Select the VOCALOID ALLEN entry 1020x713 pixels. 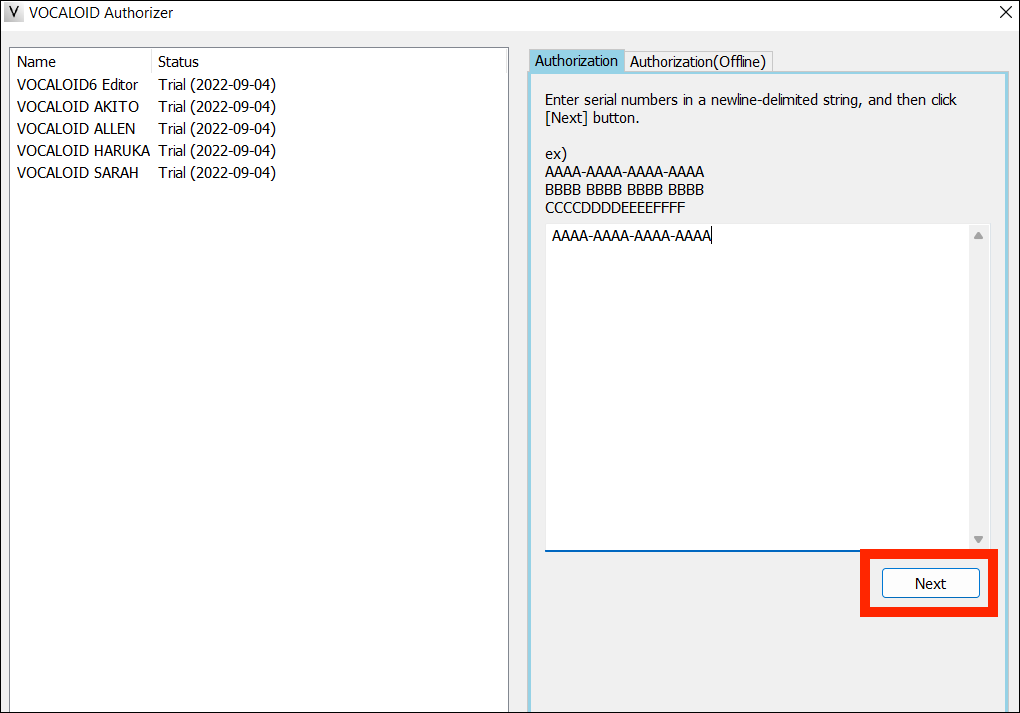click(x=75, y=128)
